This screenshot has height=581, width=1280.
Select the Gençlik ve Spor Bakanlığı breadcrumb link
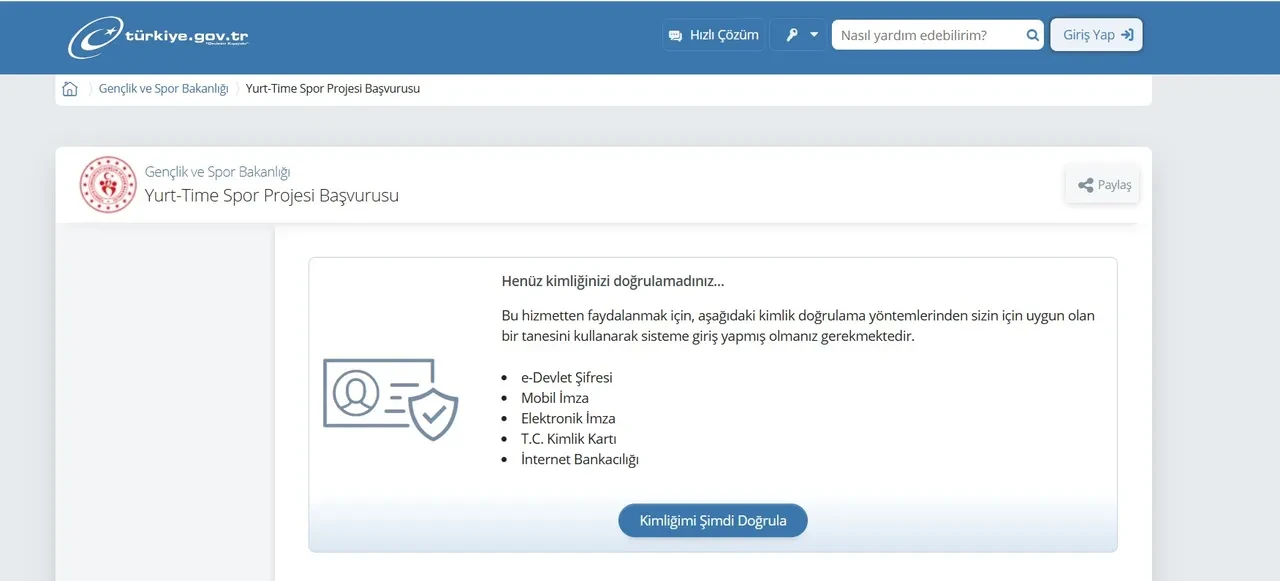166,88
